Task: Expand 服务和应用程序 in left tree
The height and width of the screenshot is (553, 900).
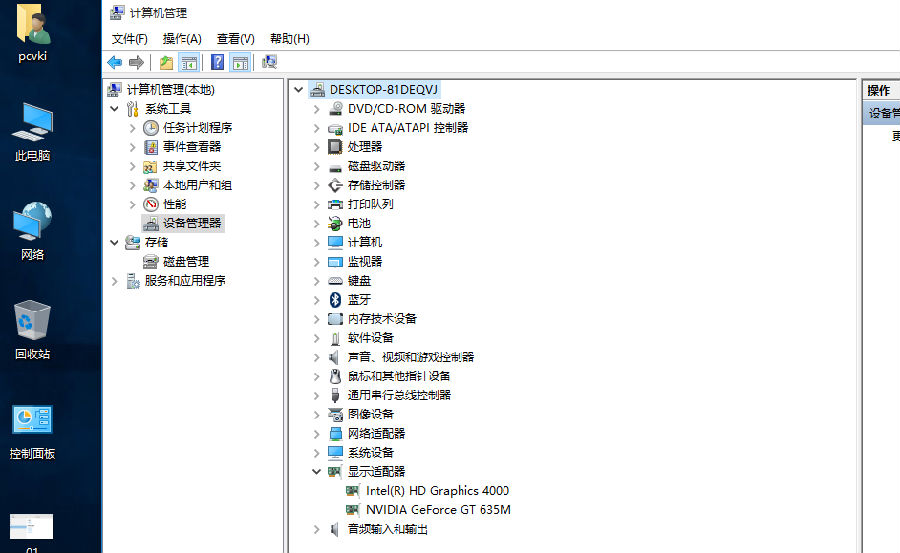Action: click(115, 281)
